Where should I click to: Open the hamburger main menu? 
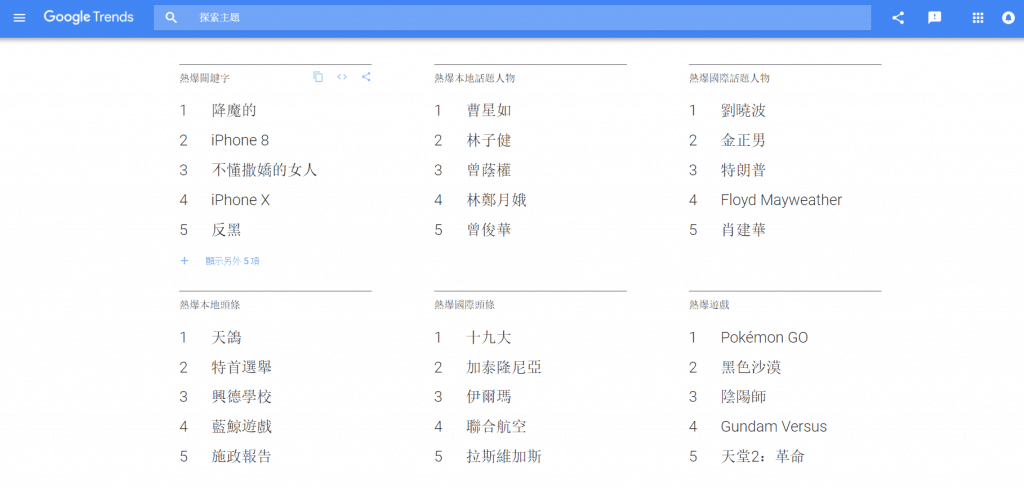20,18
